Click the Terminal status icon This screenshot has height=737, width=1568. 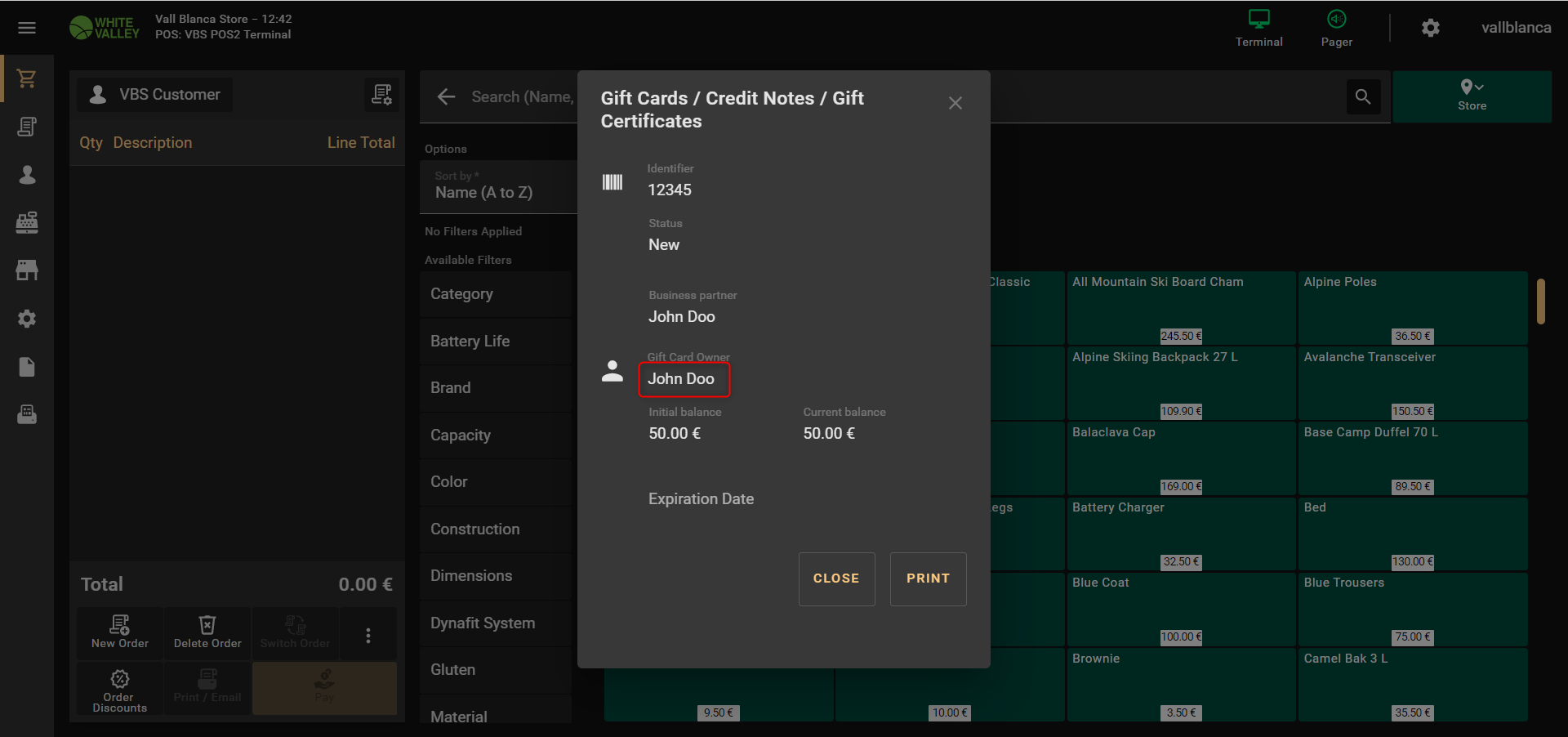point(1258,28)
